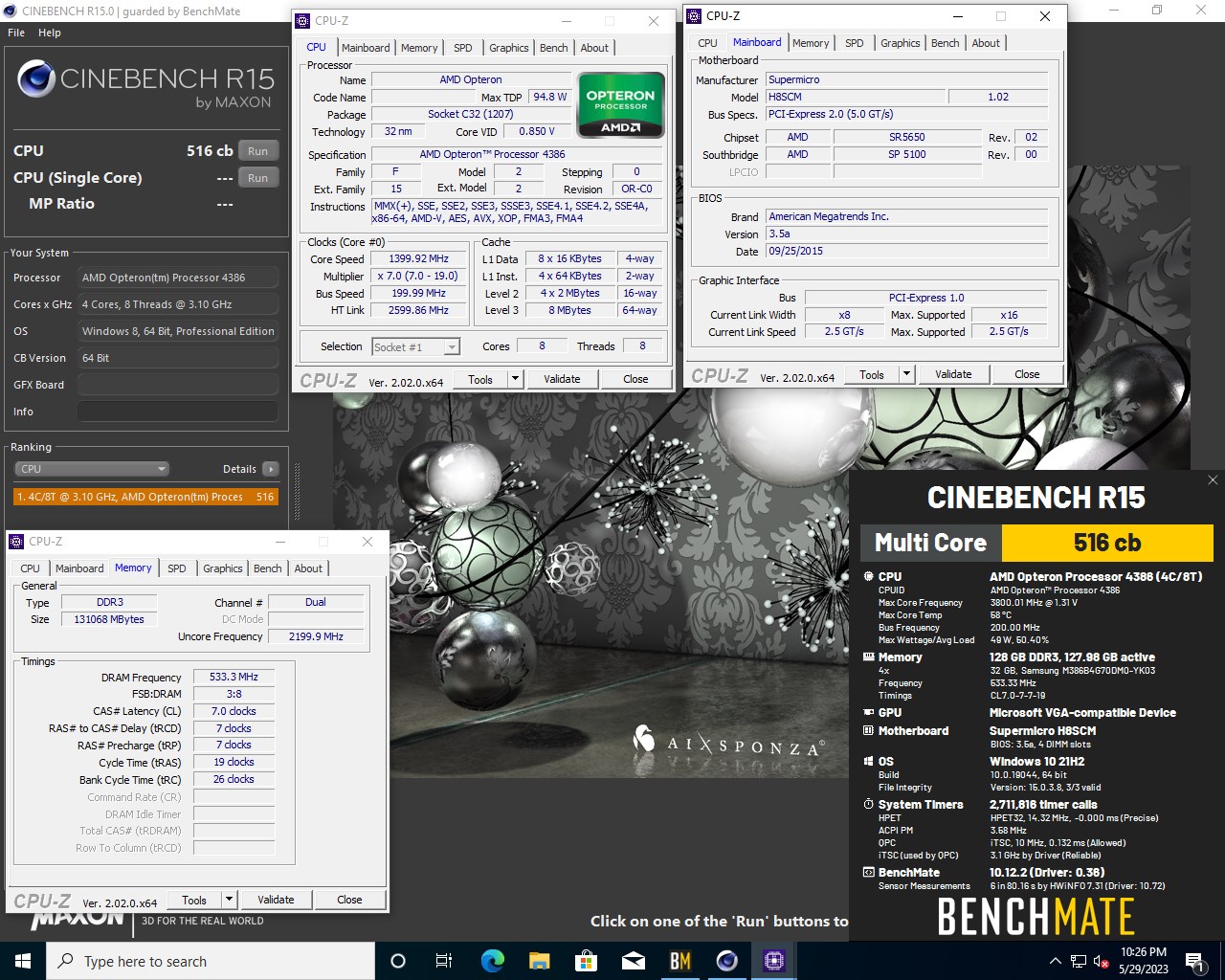1225x980 pixels.
Task: Click the Cinebench R15 logo sphere
Action: pyautogui.click(x=36, y=79)
